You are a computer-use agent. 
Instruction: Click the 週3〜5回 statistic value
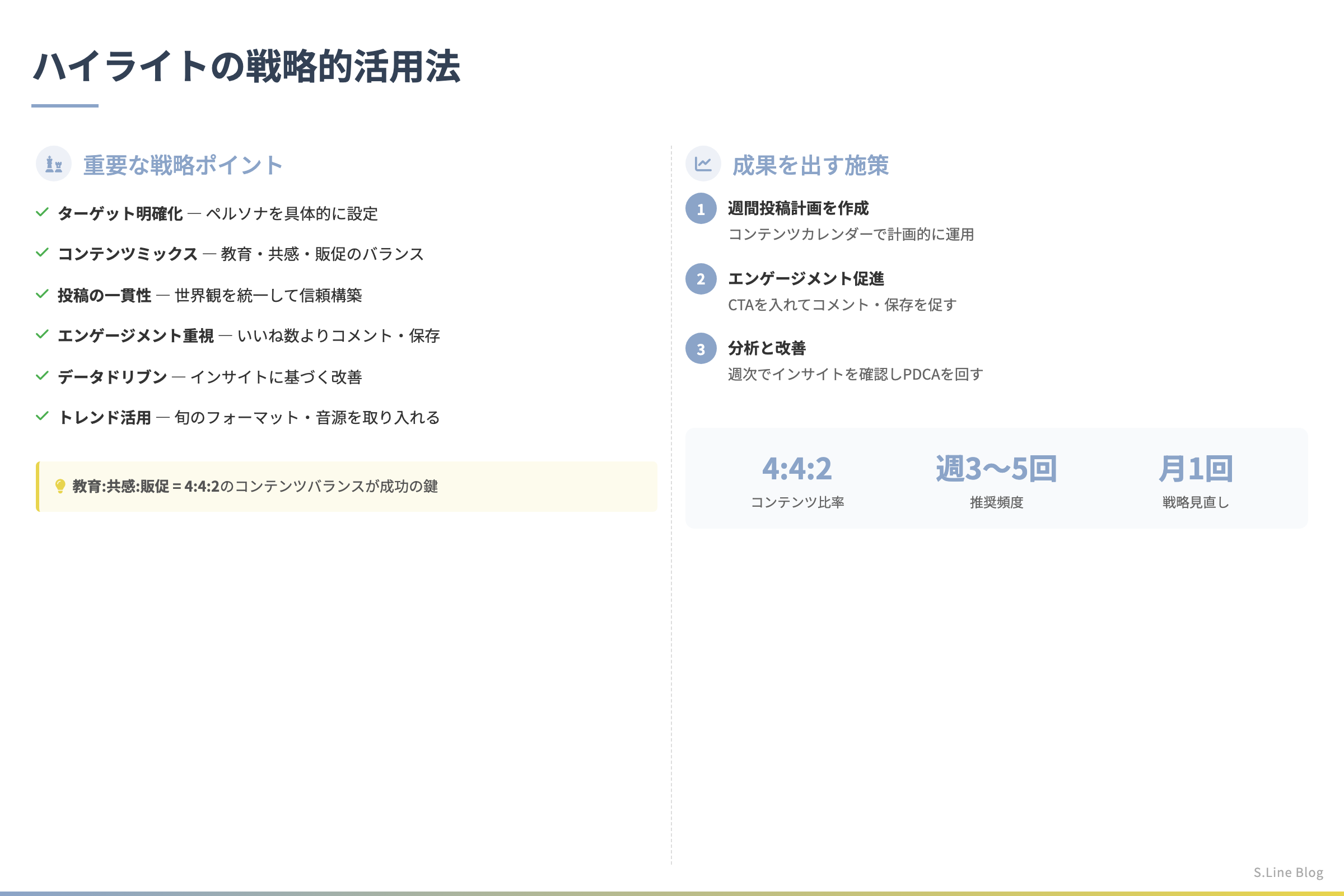tap(997, 469)
